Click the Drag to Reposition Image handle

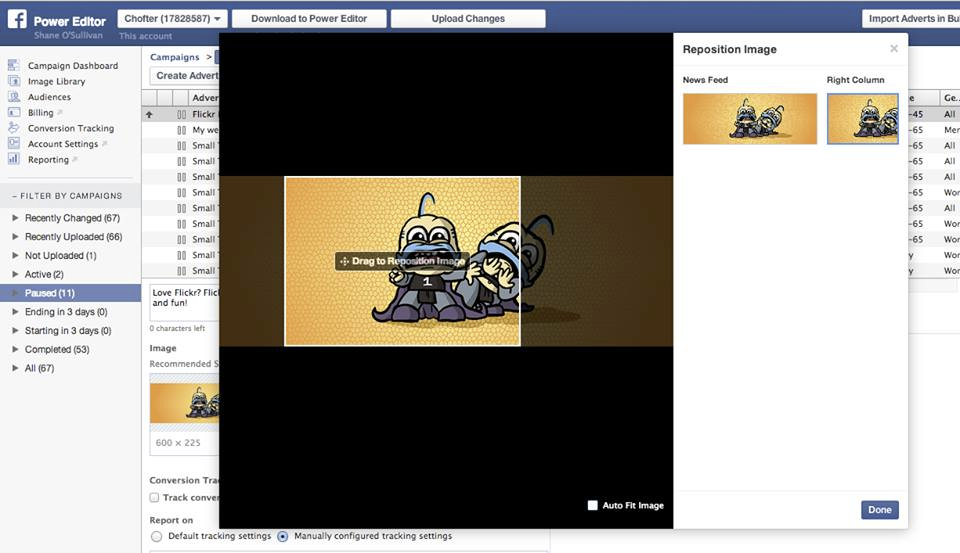tap(402, 261)
